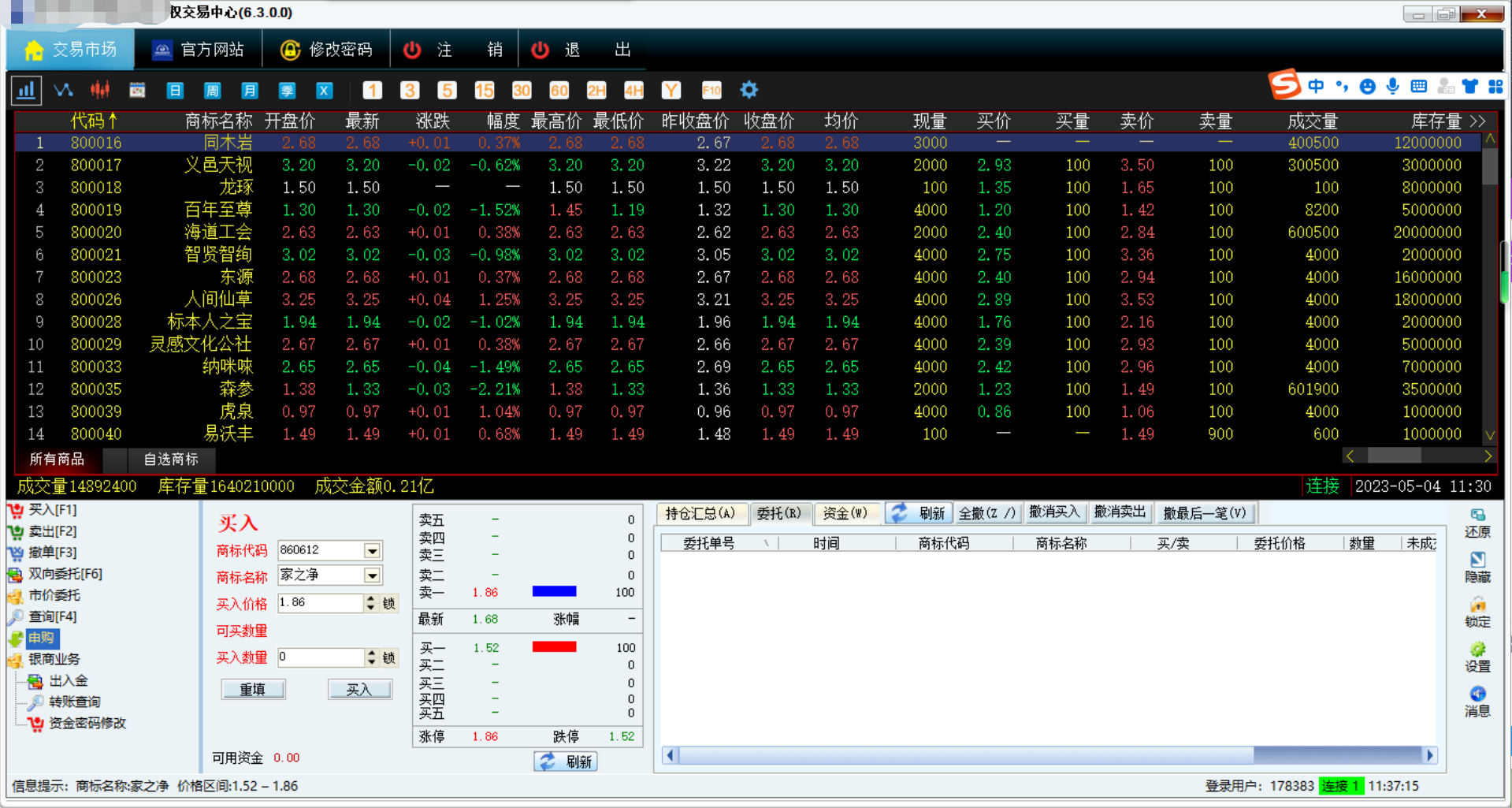
Task: Open the 资金(W) tab
Action: pyautogui.click(x=845, y=513)
